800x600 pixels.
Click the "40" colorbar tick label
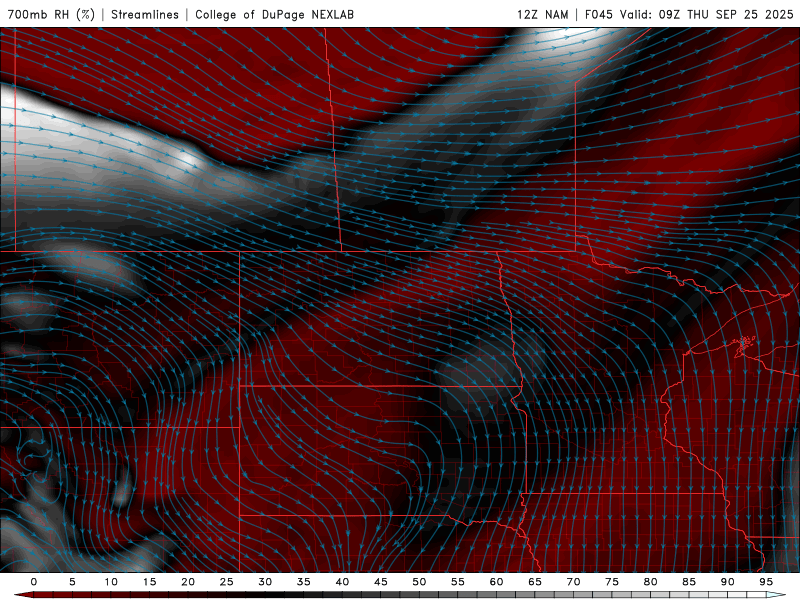coord(342,582)
